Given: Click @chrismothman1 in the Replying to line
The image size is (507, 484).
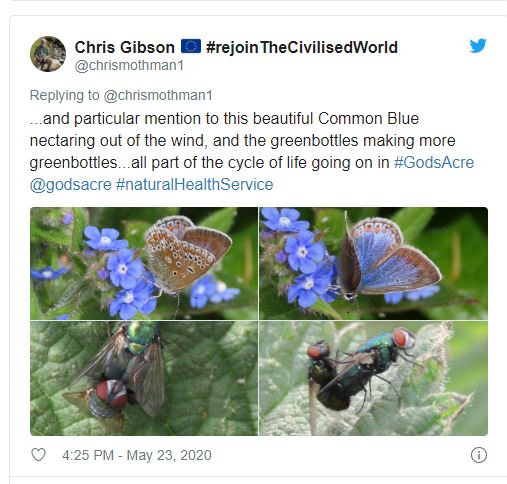Looking at the screenshot, I should 158,95.
